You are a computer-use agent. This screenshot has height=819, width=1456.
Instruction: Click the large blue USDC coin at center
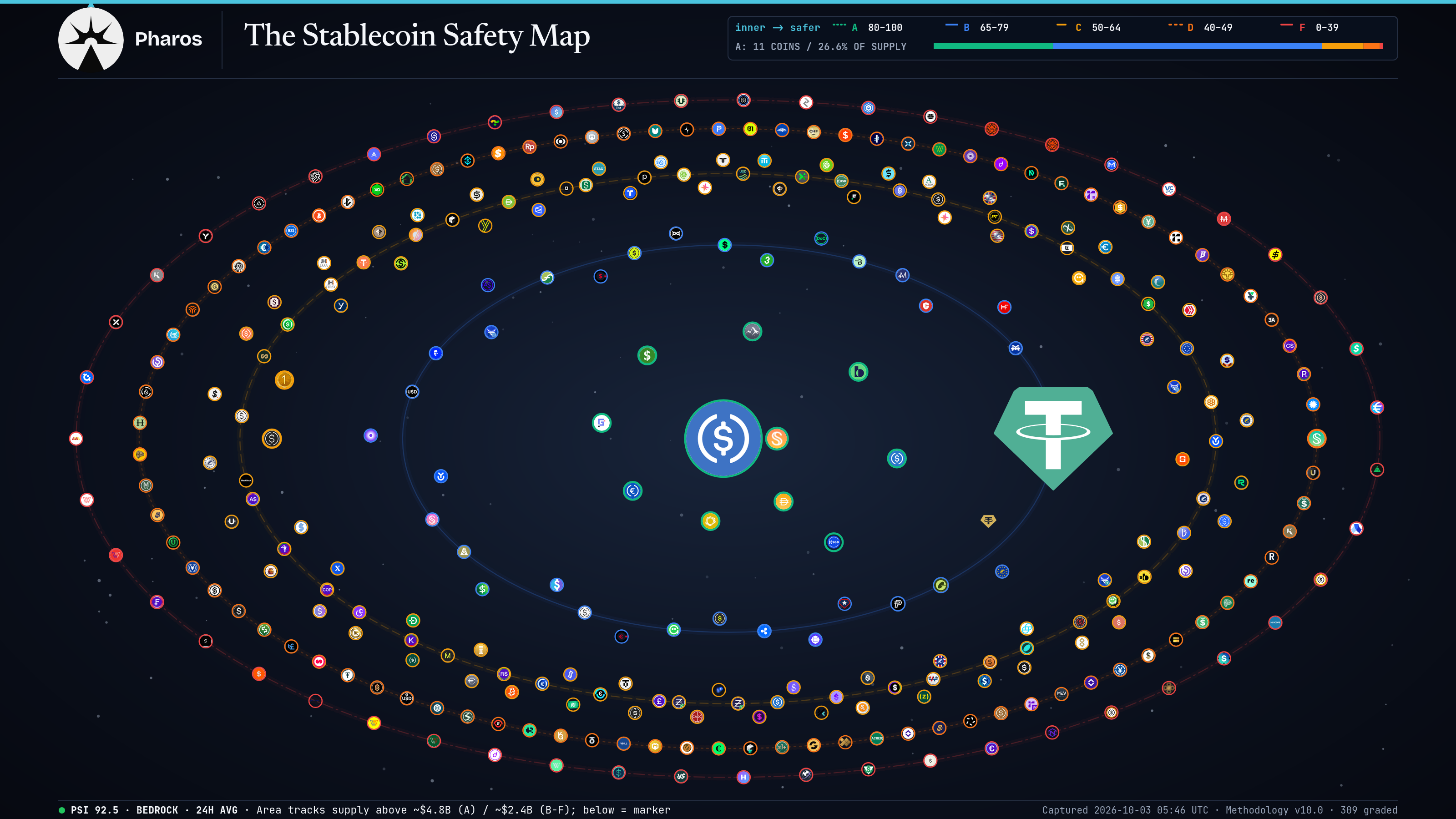coord(723,439)
